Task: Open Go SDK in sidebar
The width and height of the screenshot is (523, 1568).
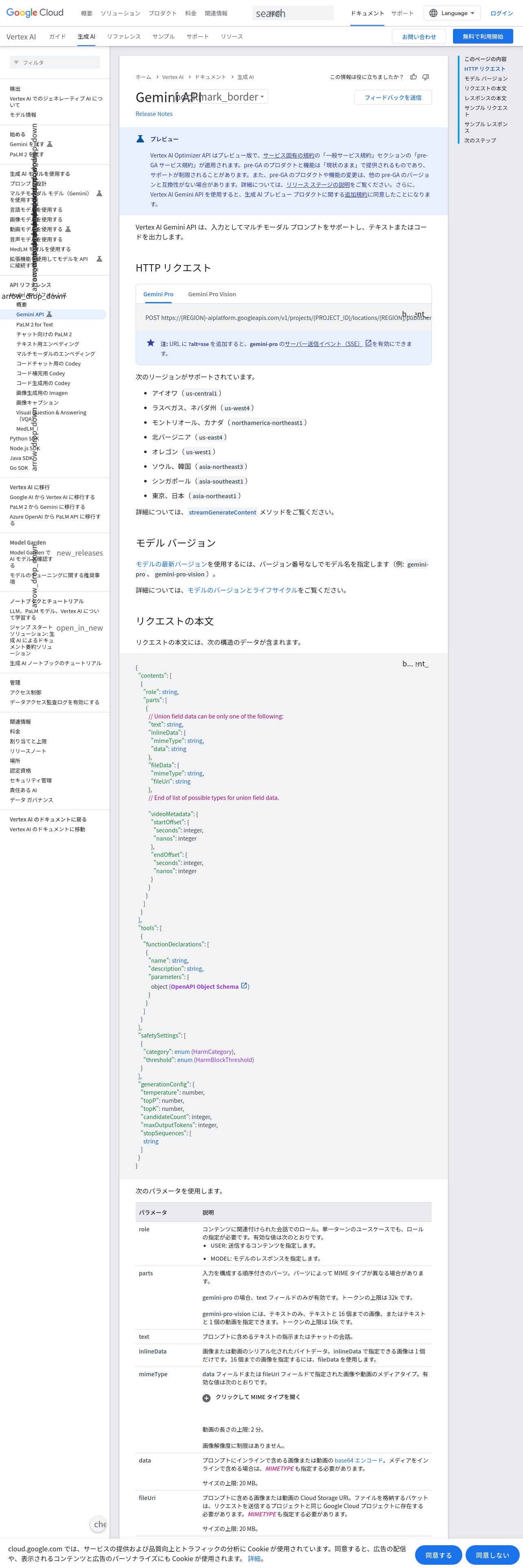Action: coord(19,468)
